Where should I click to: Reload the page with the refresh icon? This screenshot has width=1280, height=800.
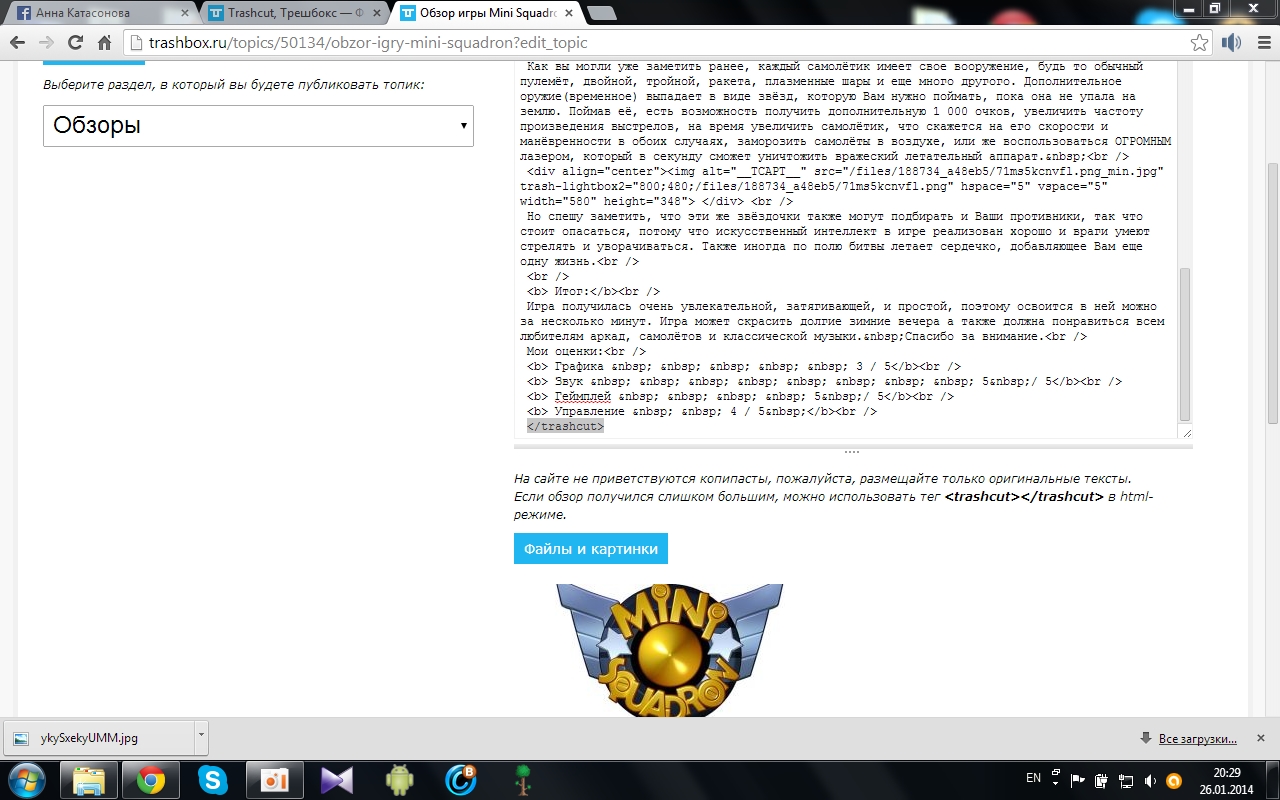coord(75,43)
